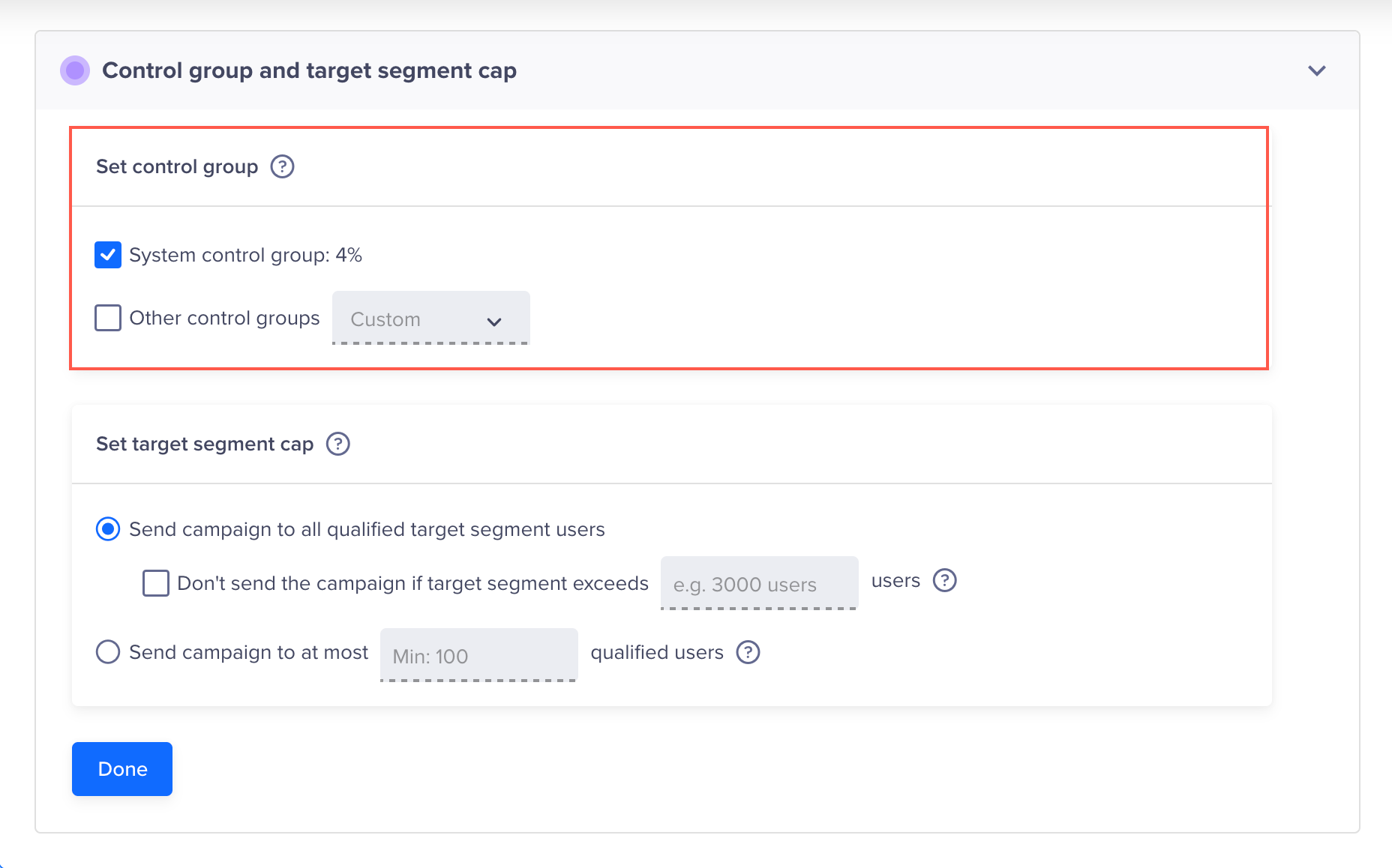Click the Set control group label
Viewport: 1392px width, 868px height.
coord(177,166)
